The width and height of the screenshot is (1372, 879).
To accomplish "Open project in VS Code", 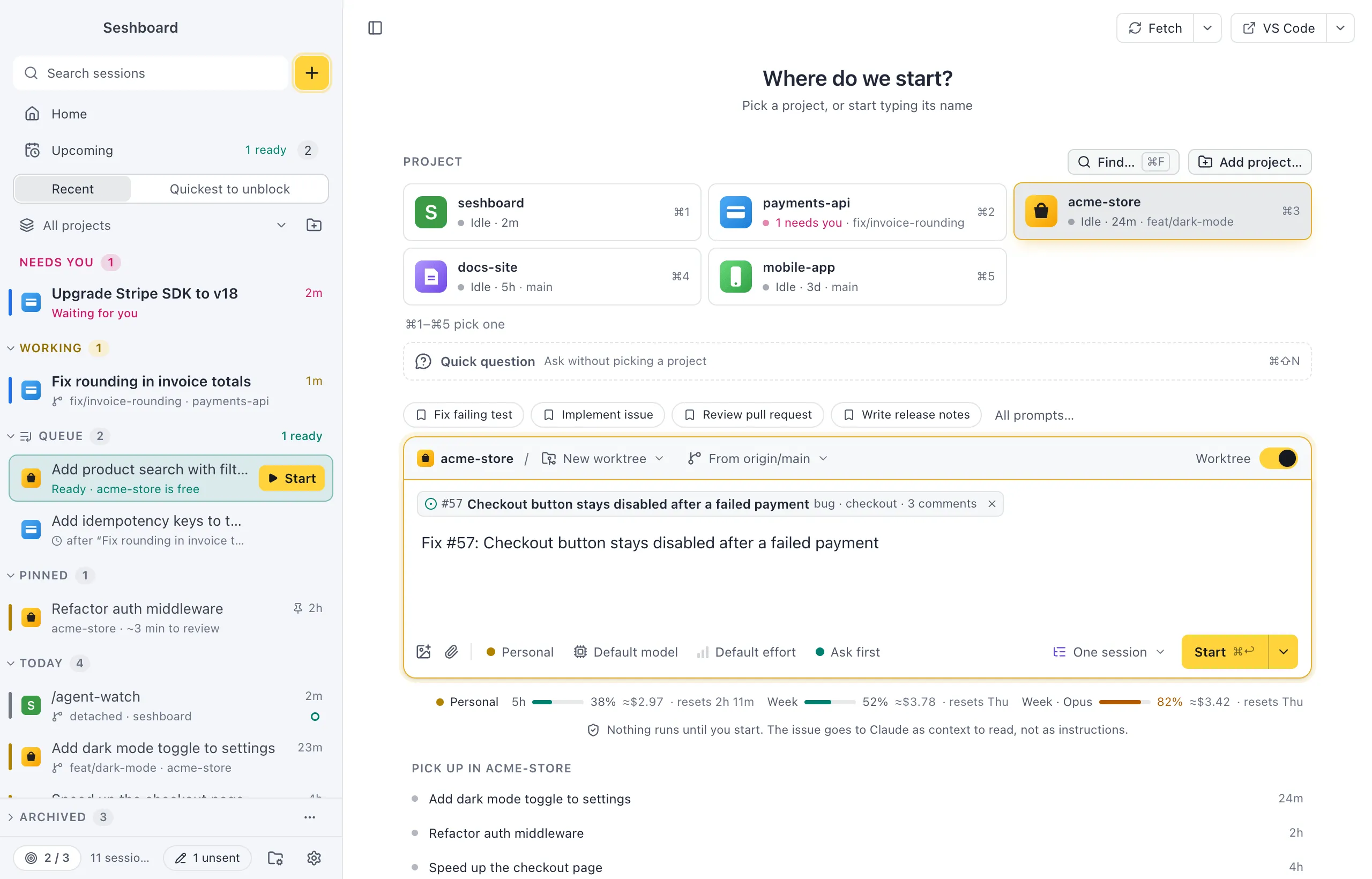I will (x=1278, y=28).
